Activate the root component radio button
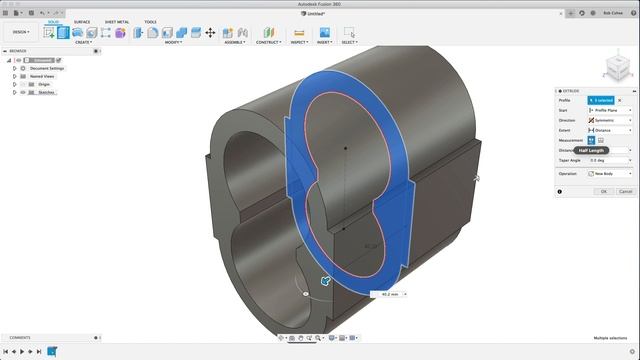 pyautogui.click(x=58, y=60)
